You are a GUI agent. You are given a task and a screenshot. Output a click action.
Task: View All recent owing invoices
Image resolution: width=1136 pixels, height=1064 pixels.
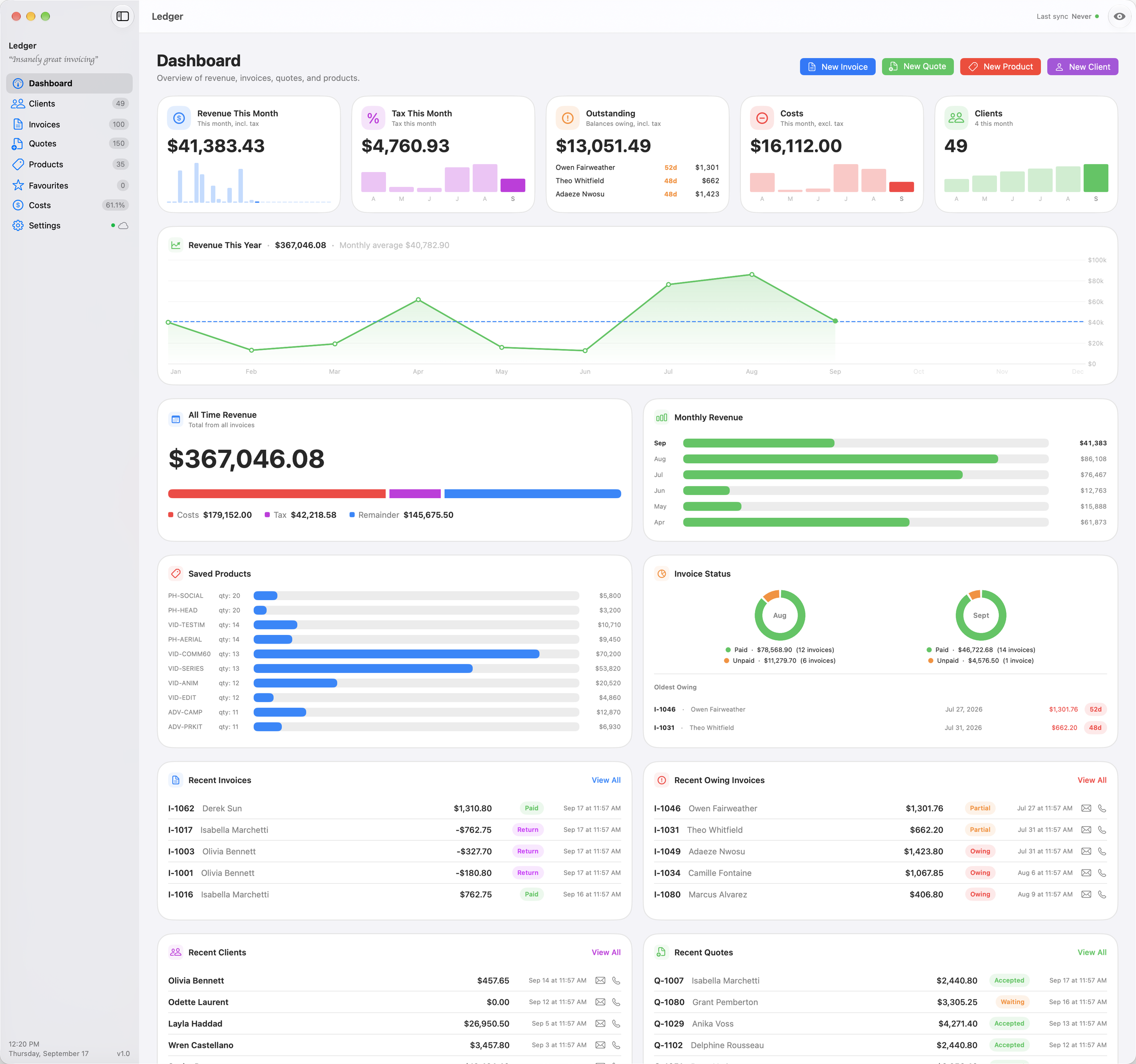pyautogui.click(x=1092, y=780)
